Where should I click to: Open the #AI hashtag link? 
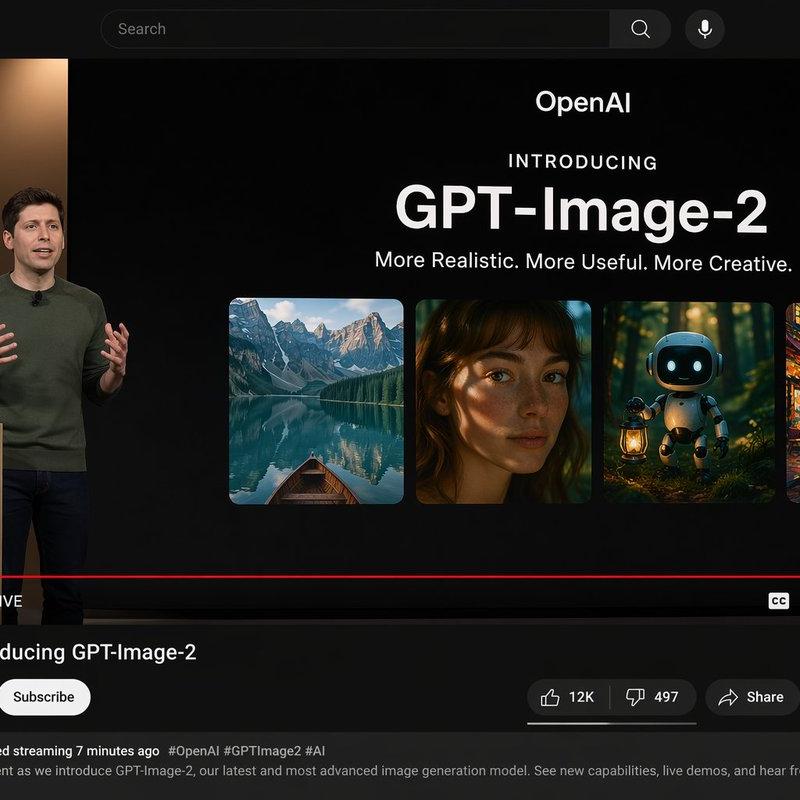[315, 751]
